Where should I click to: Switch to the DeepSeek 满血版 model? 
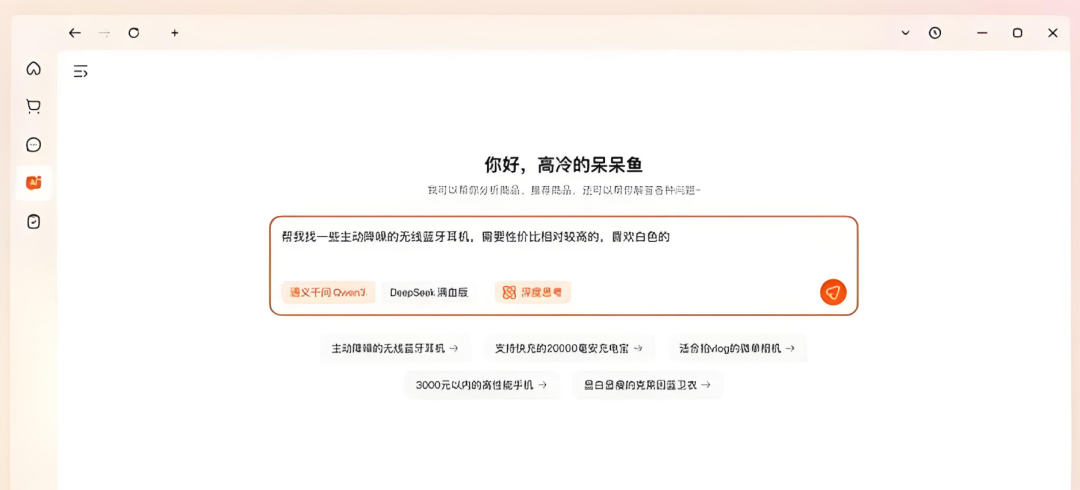coord(431,292)
